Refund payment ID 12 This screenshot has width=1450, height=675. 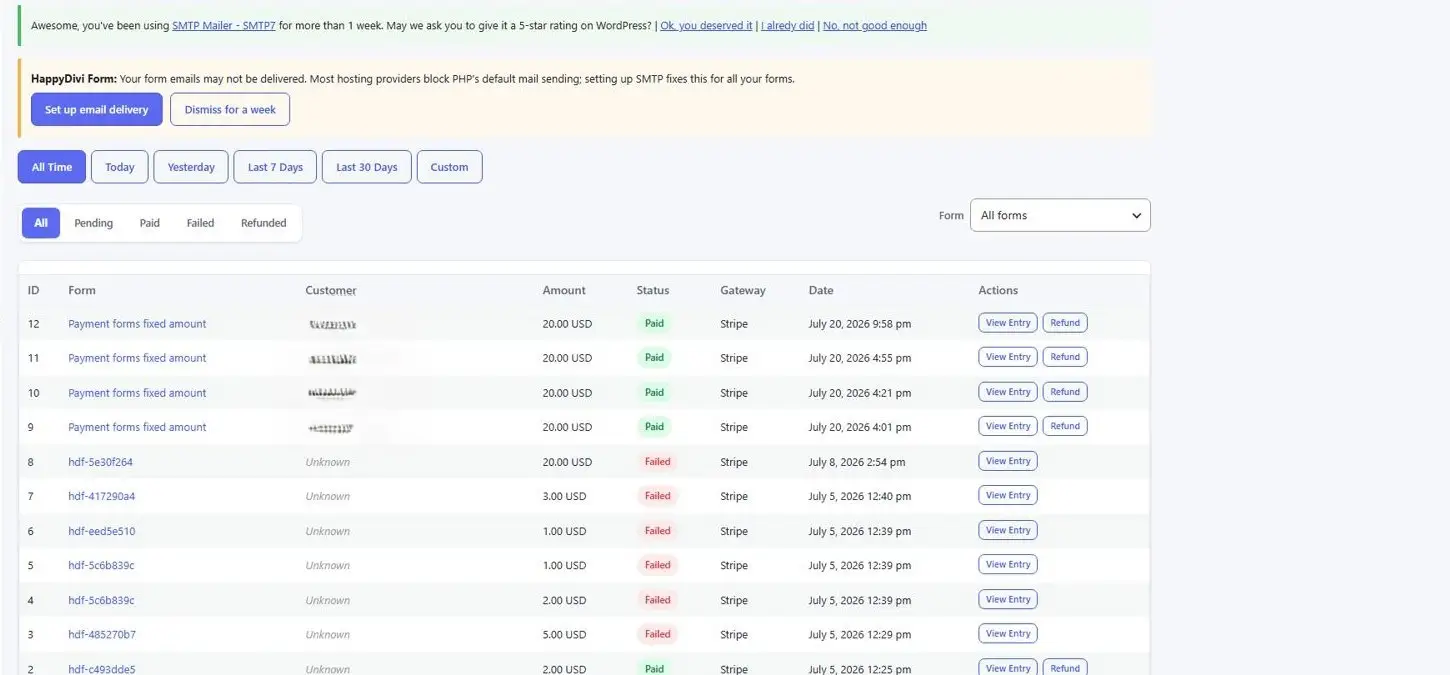(1065, 323)
